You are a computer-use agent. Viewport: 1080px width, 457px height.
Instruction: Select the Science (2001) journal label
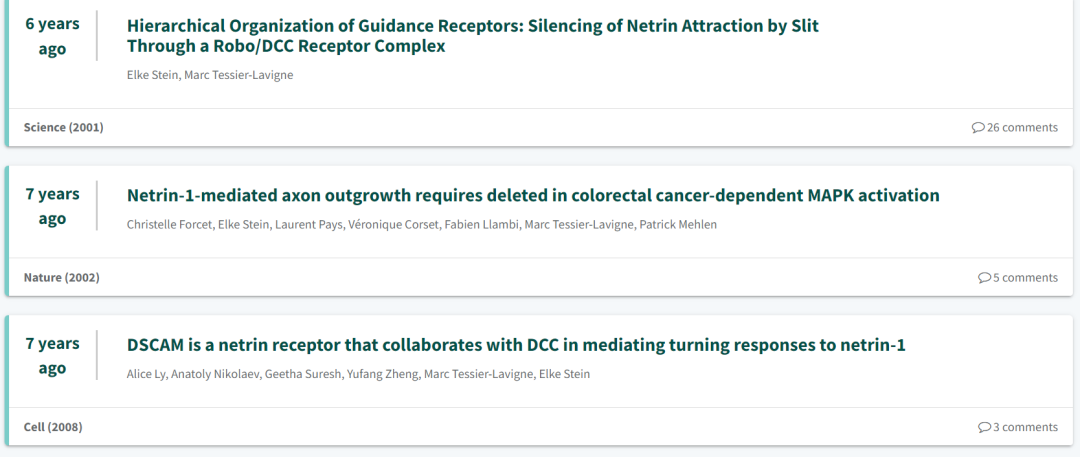(x=63, y=128)
